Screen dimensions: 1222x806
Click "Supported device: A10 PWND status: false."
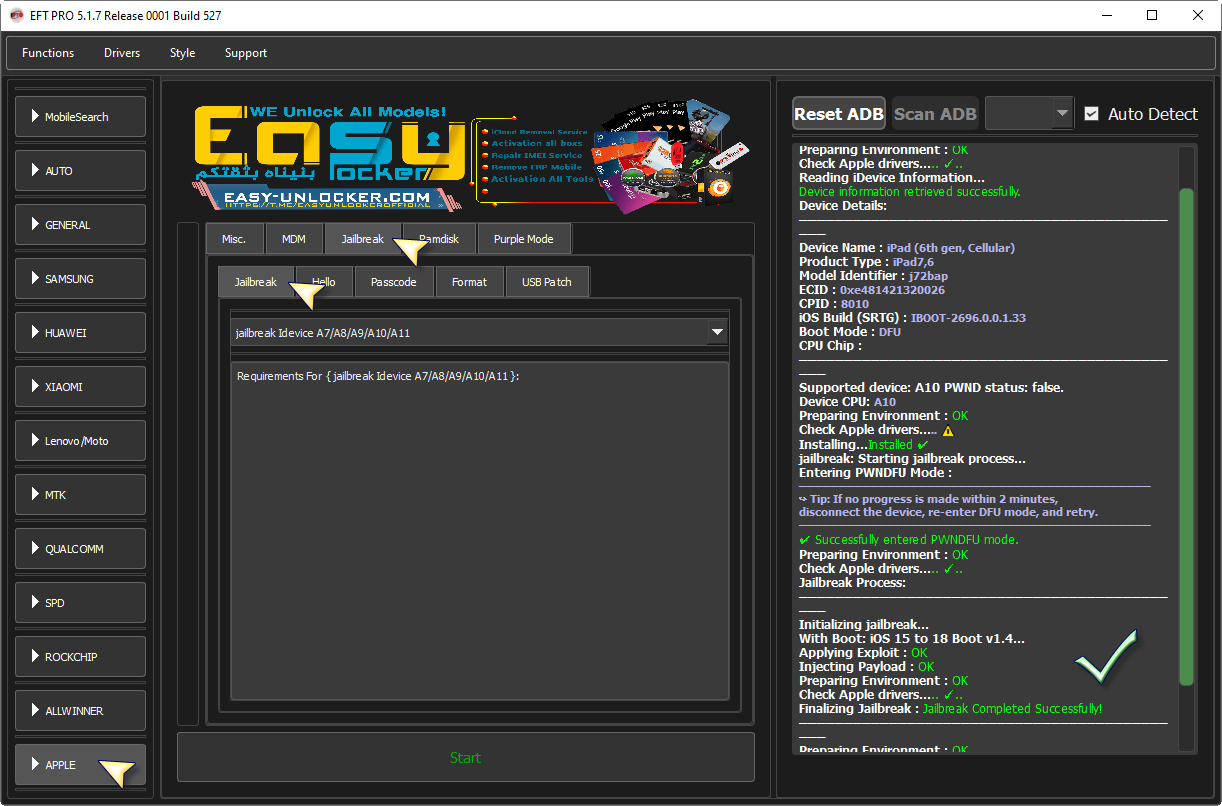(x=931, y=387)
